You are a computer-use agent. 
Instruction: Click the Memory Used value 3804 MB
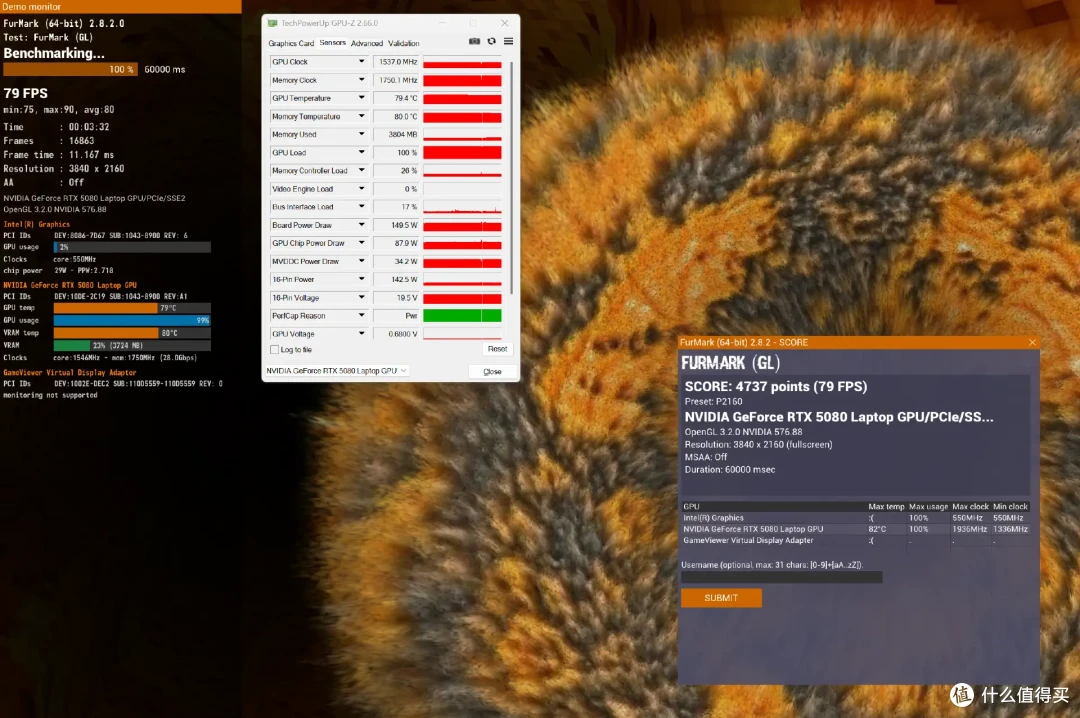tap(396, 134)
